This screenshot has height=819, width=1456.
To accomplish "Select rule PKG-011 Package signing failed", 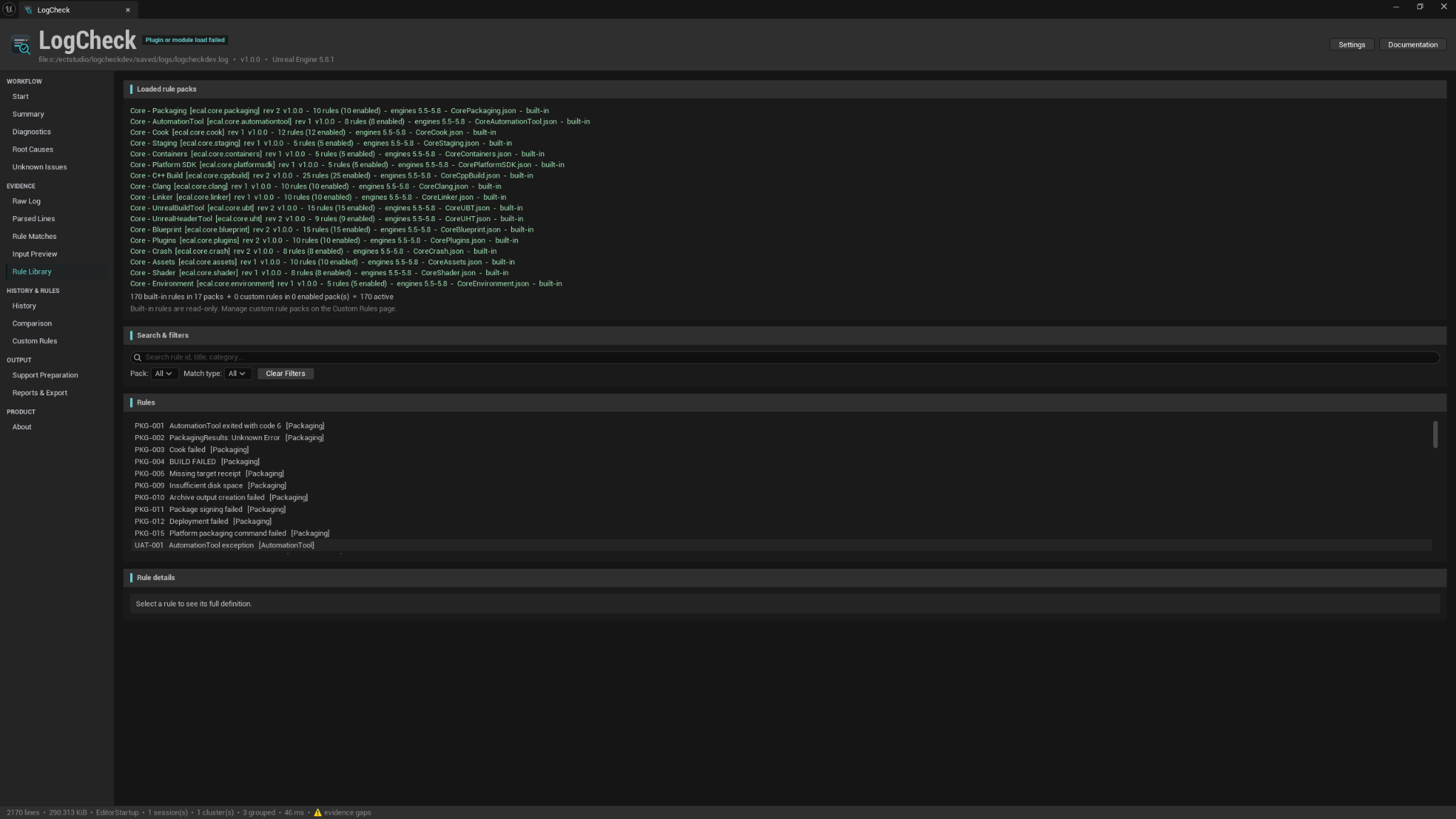I will [x=781, y=510].
